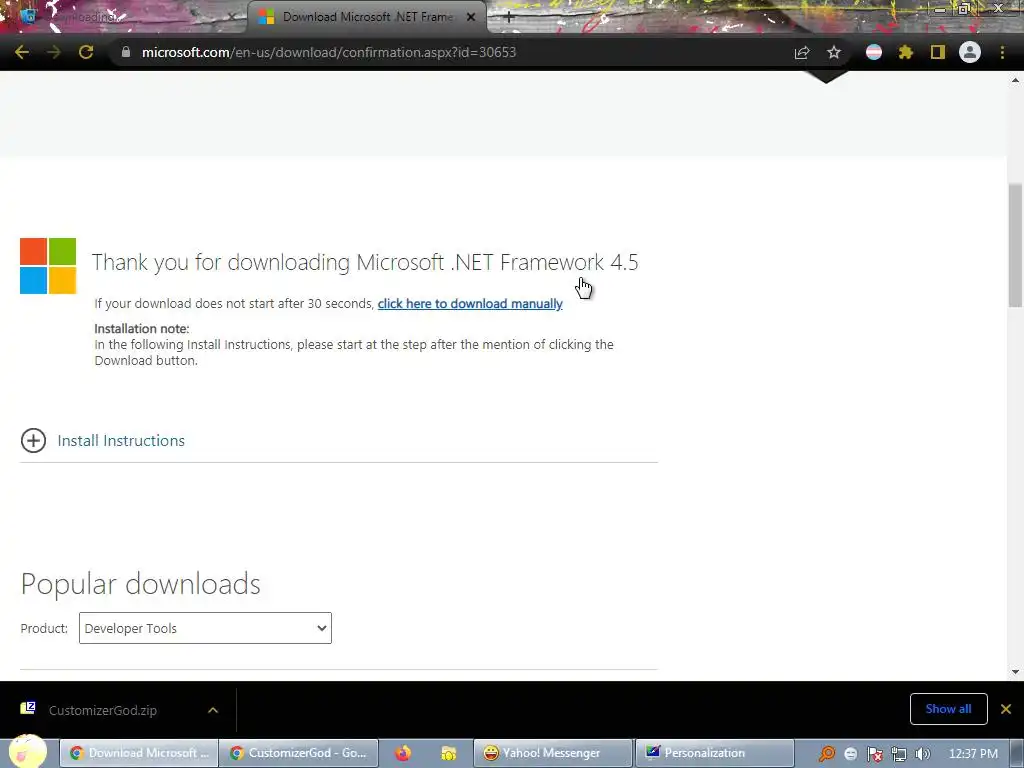
Task: Switch to the first browser tab
Action: coord(124,18)
